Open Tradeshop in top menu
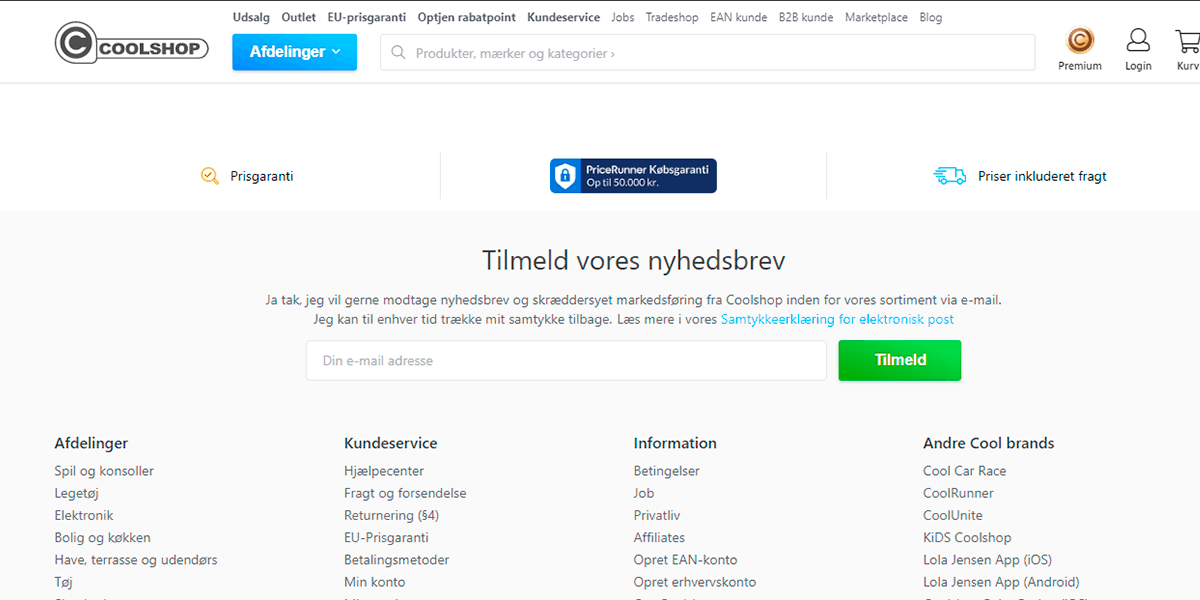Screen dimensions: 1200x600 pyautogui.click(x=672, y=17)
